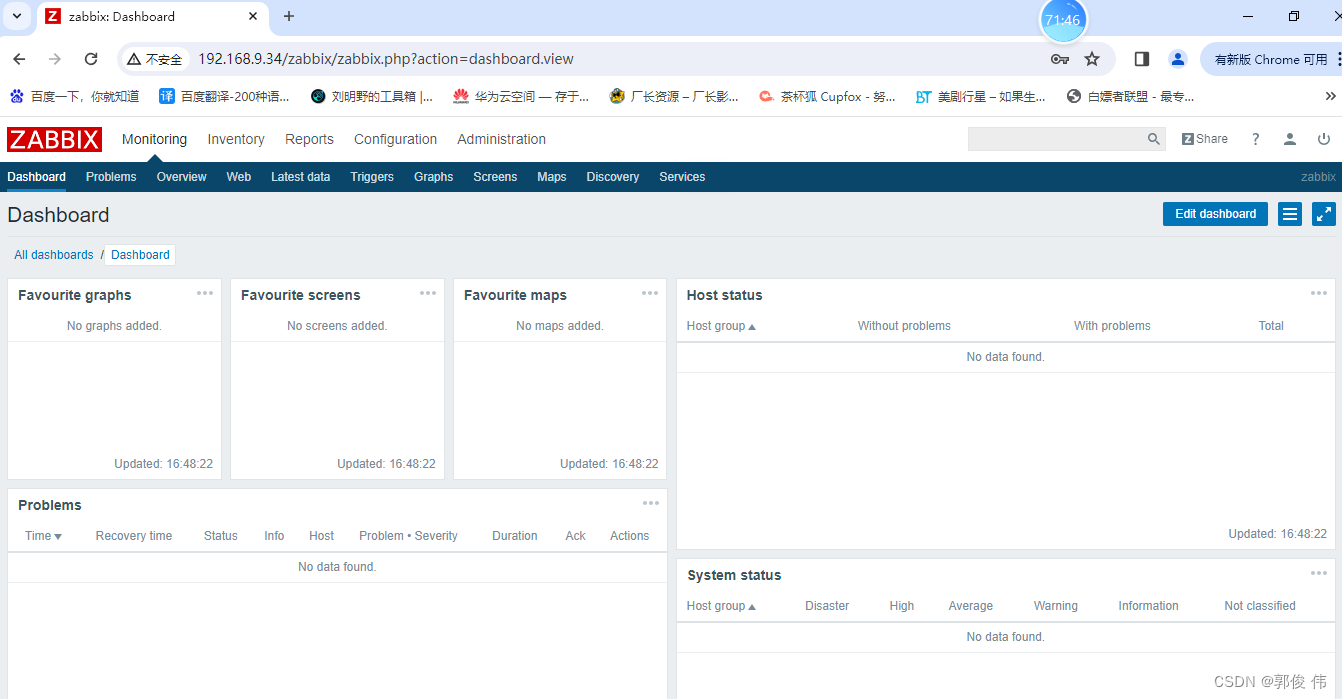Click the Edit dashboard button
The image size is (1342, 699).
(x=1215, y=214)
